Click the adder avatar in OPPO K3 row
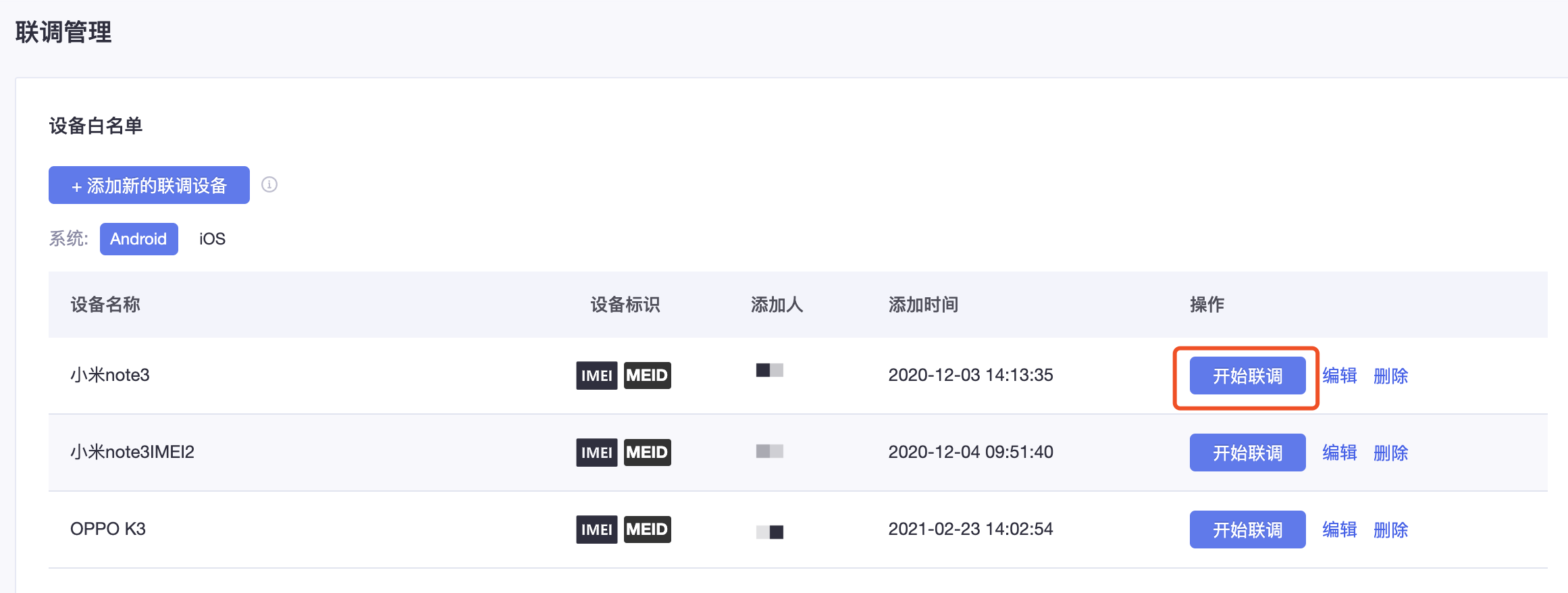This screenshot has width=1568, height=593. coord(770,532)
